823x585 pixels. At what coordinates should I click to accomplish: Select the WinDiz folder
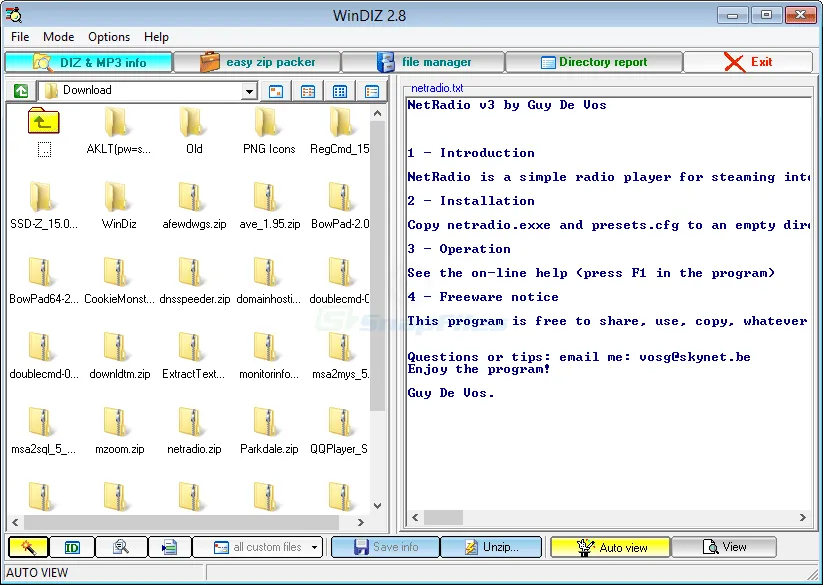tap(119, 205)
